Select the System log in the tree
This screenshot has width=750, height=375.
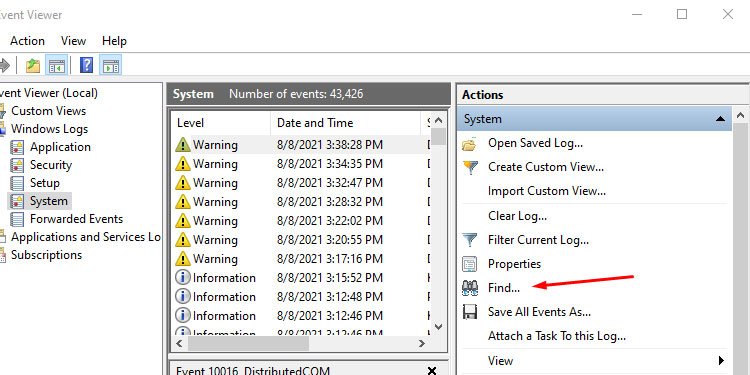49,201
